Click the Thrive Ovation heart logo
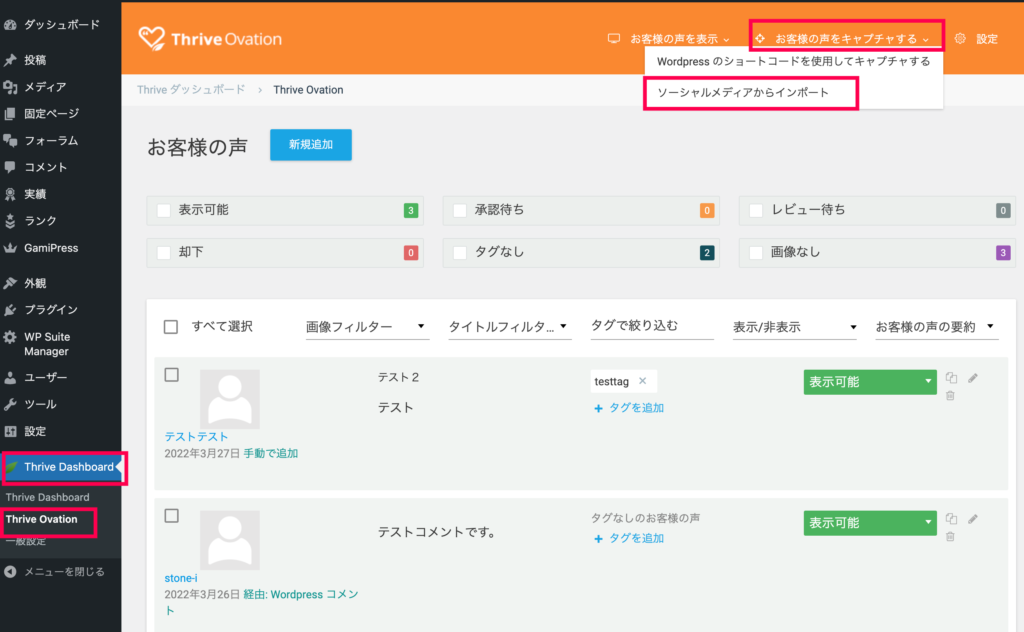The image size is (1024, 632). [152, 39]
